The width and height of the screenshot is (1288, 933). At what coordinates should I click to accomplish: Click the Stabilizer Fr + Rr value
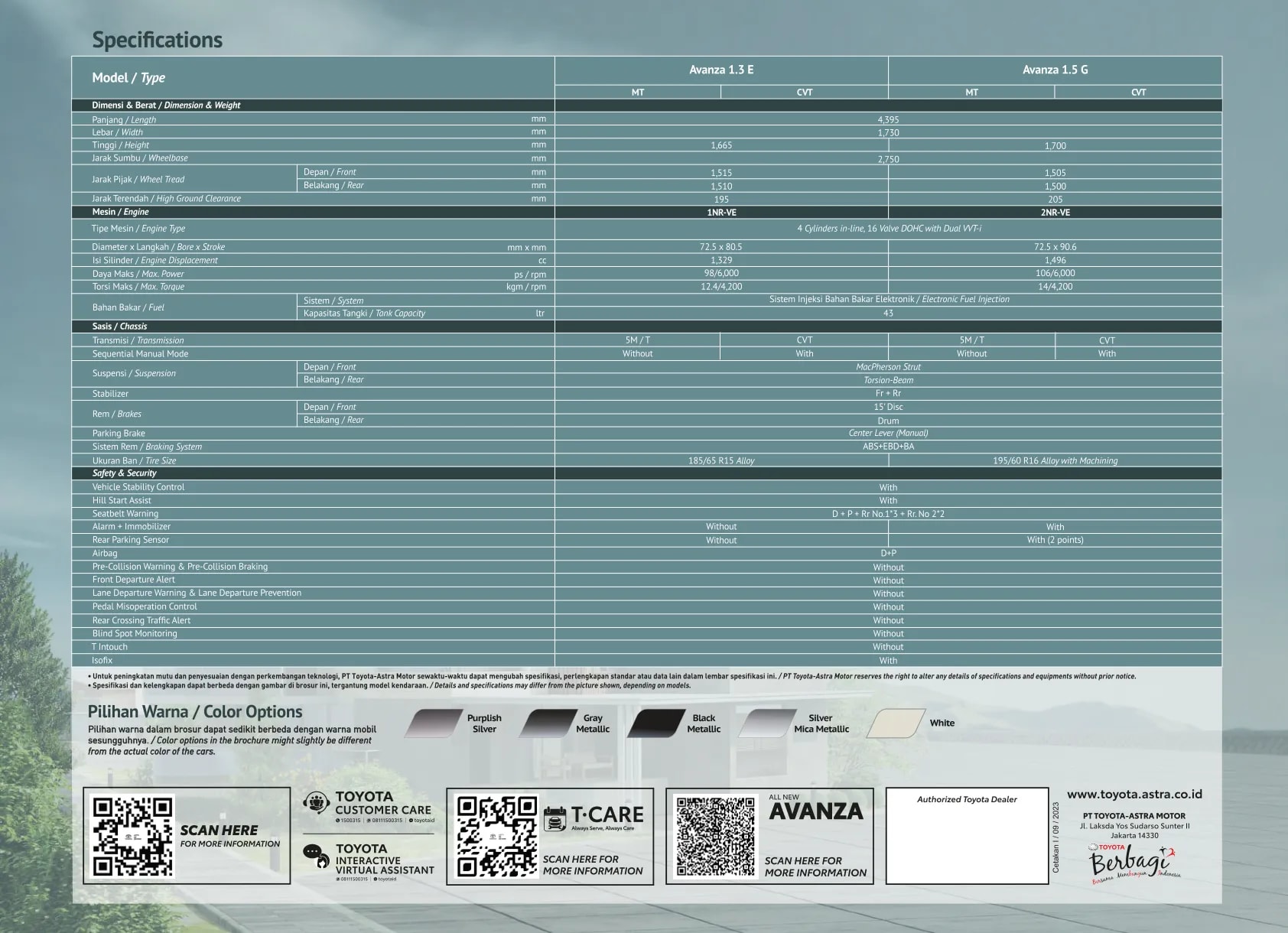click(x=888, y=394)
